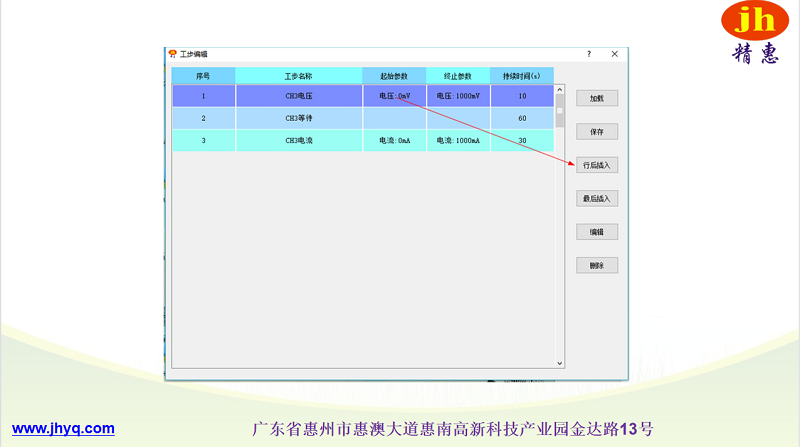Select row 1 CH3电压 step

point(299,96)
